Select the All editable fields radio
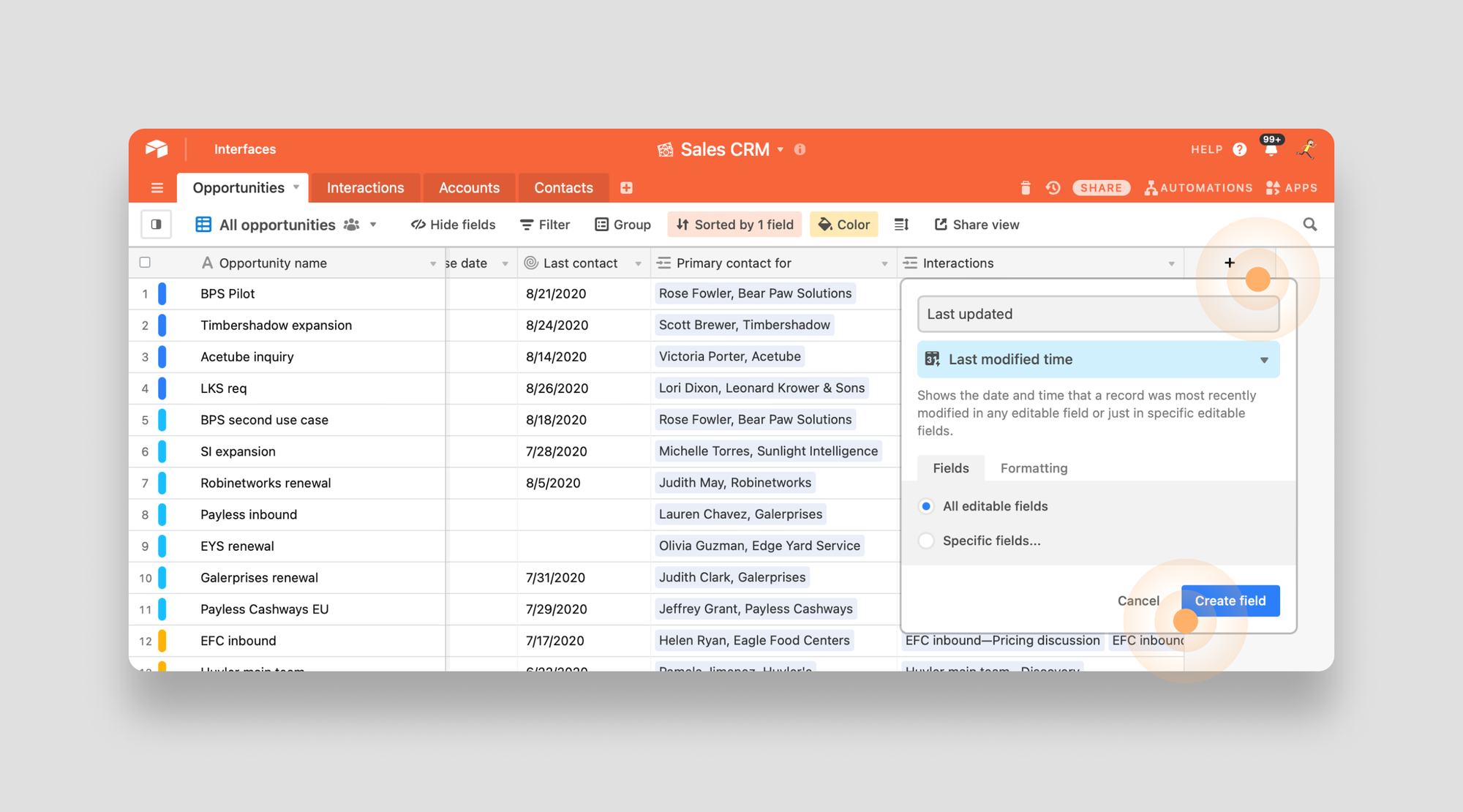The width and height of the screenshot is (1463, 812). (926, 506)
